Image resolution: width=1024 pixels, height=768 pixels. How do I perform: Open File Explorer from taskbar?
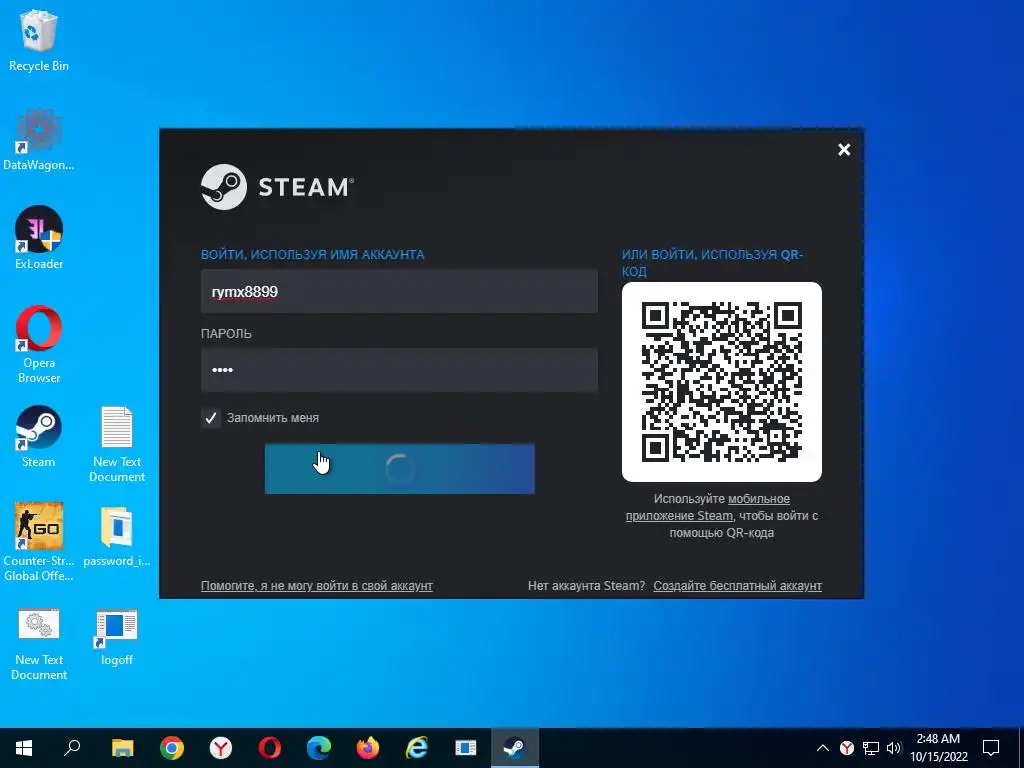pyautogui.click(x=122, y=748)
